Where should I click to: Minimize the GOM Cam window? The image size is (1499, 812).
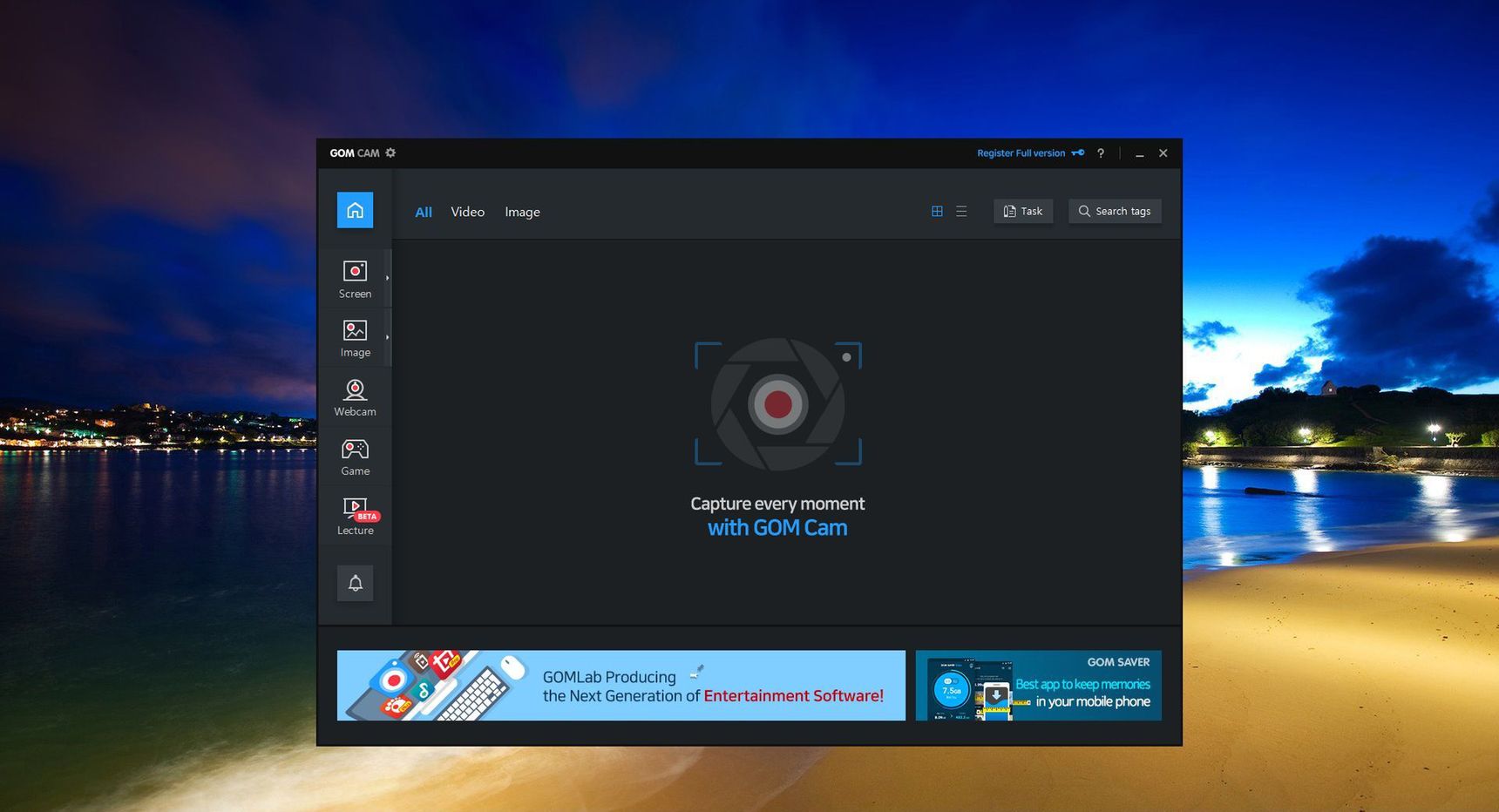(x=1139, y=153)
